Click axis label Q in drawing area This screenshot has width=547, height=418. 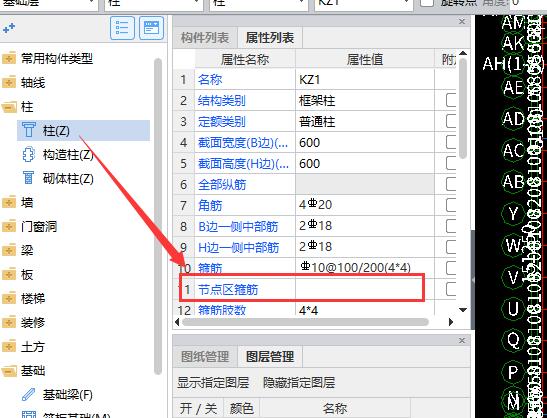[x=513, y=339]
